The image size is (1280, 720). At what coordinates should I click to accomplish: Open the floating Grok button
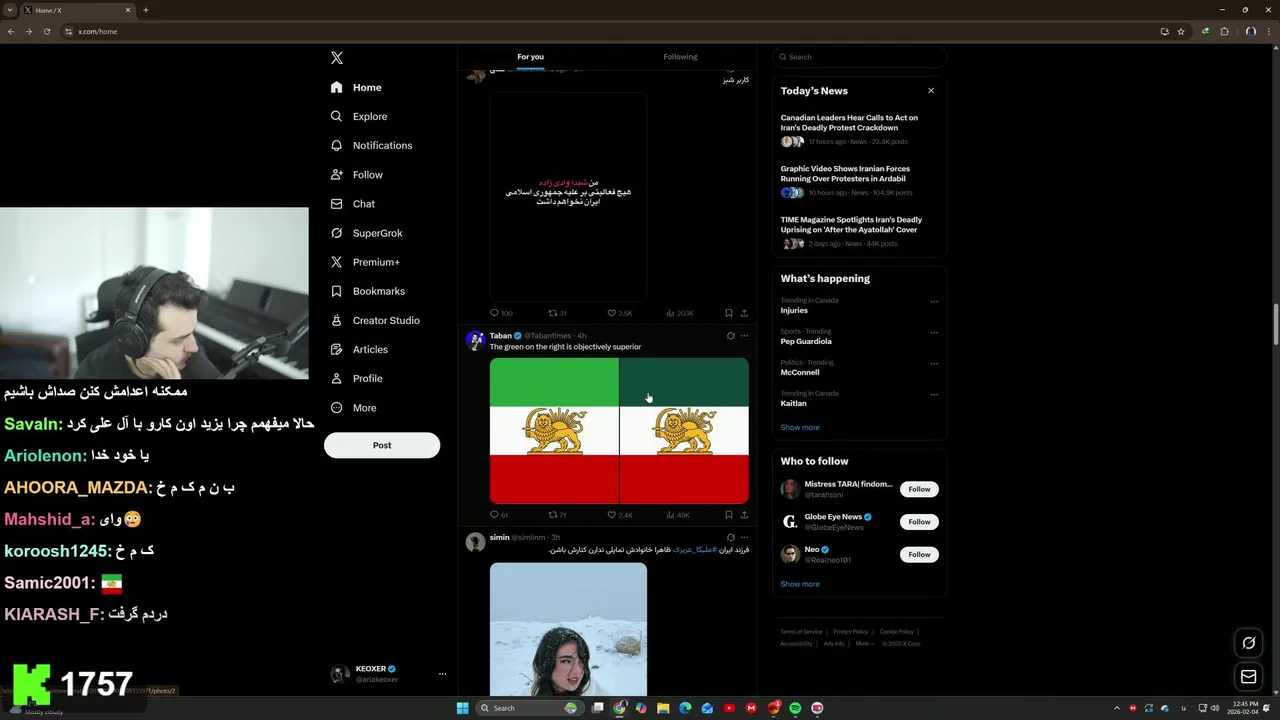pos(1248,643)
